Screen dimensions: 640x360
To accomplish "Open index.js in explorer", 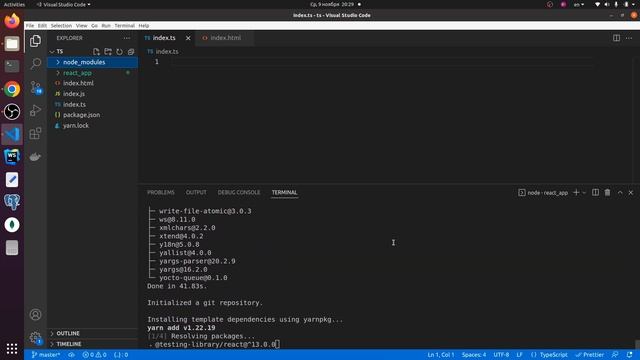I will tap(93, 94).
